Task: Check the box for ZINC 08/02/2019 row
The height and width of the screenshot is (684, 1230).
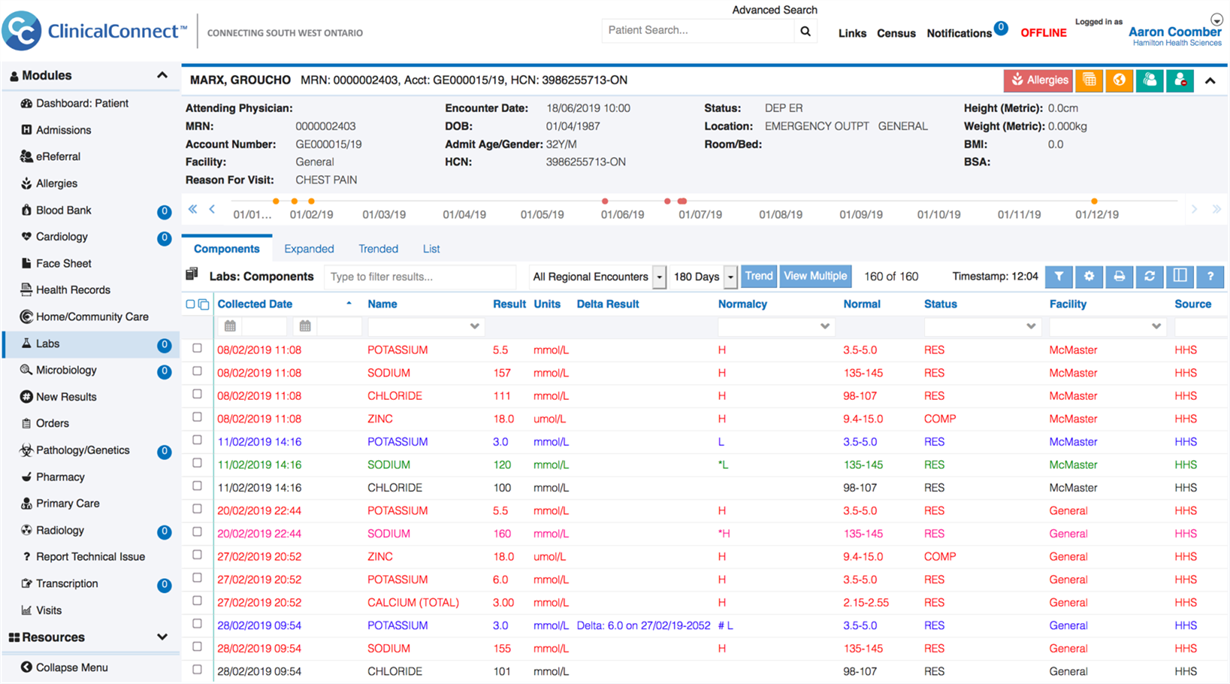Action: pos(197,418)
